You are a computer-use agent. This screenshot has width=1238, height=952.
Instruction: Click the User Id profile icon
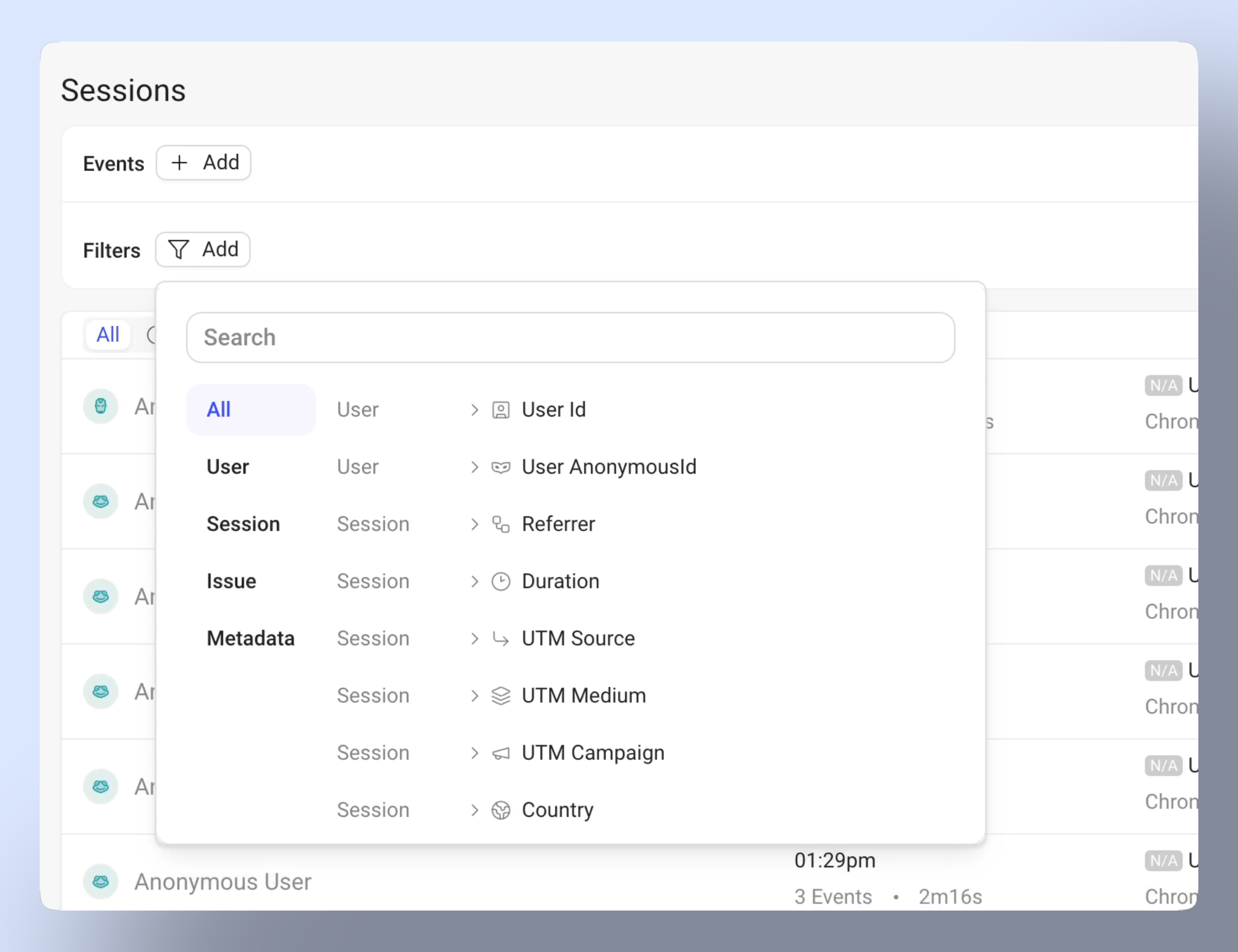(501, 410)
